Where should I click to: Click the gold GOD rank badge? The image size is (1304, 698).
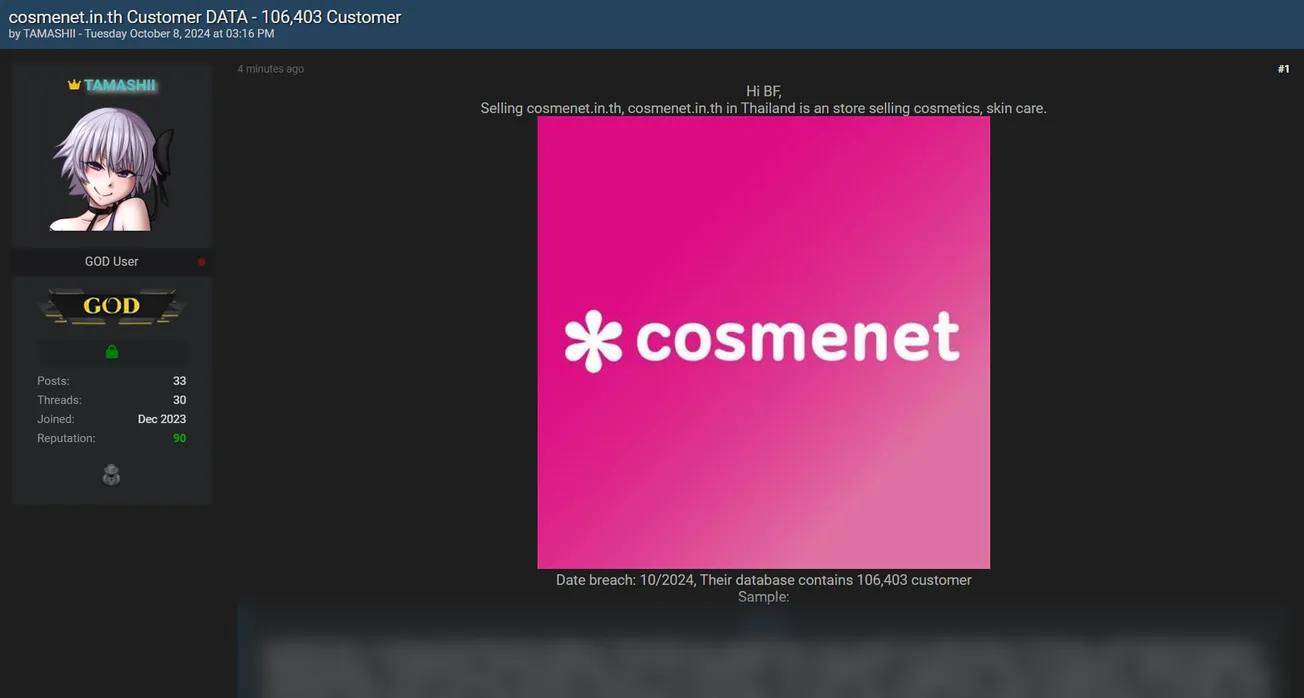coord(111,306)
